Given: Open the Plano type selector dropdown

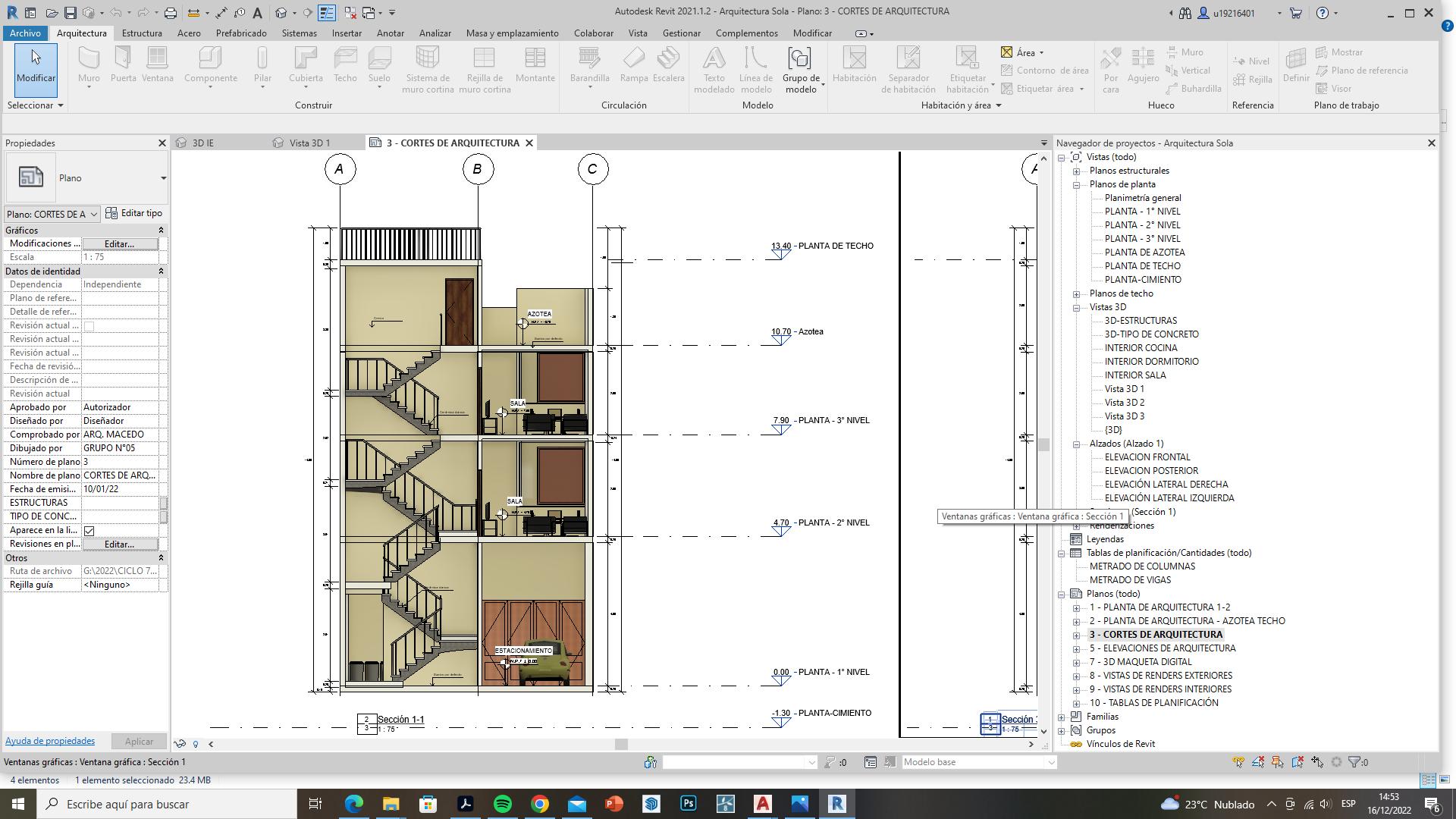Looking at the screenshot, I should tap(163, 178).
